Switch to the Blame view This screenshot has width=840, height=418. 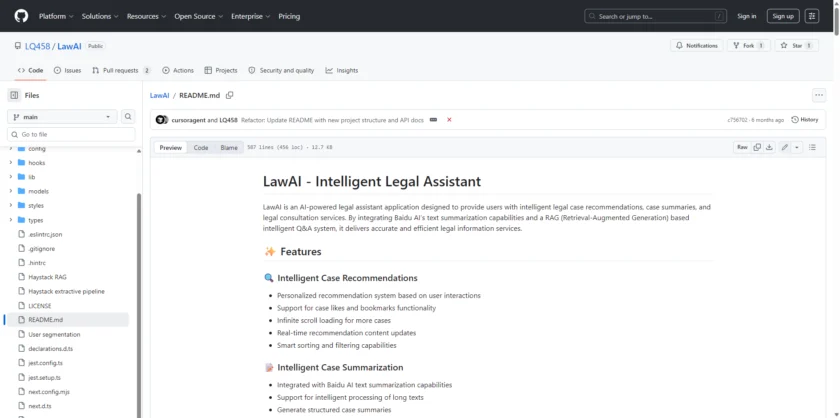click(229, 147)
